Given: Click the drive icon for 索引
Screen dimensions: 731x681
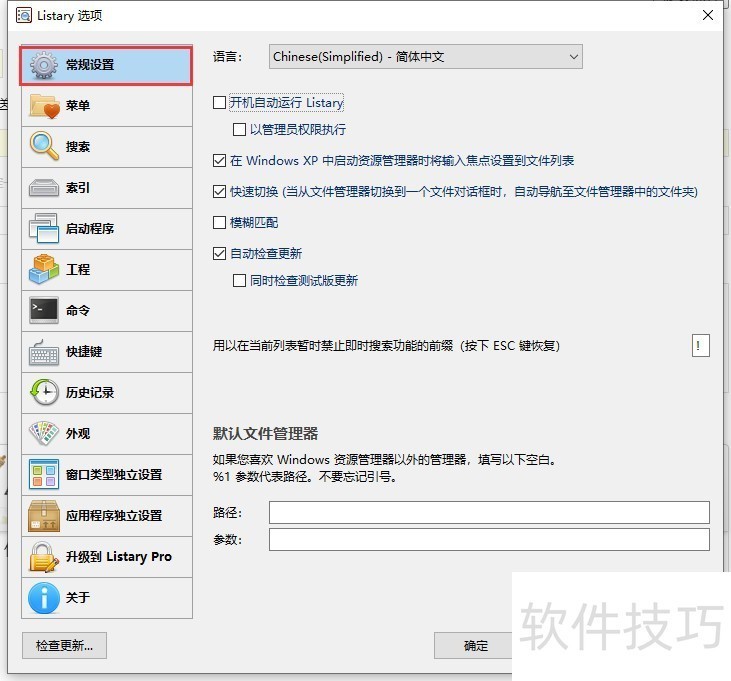Looking at the screenshot, I should pos(44,188).
